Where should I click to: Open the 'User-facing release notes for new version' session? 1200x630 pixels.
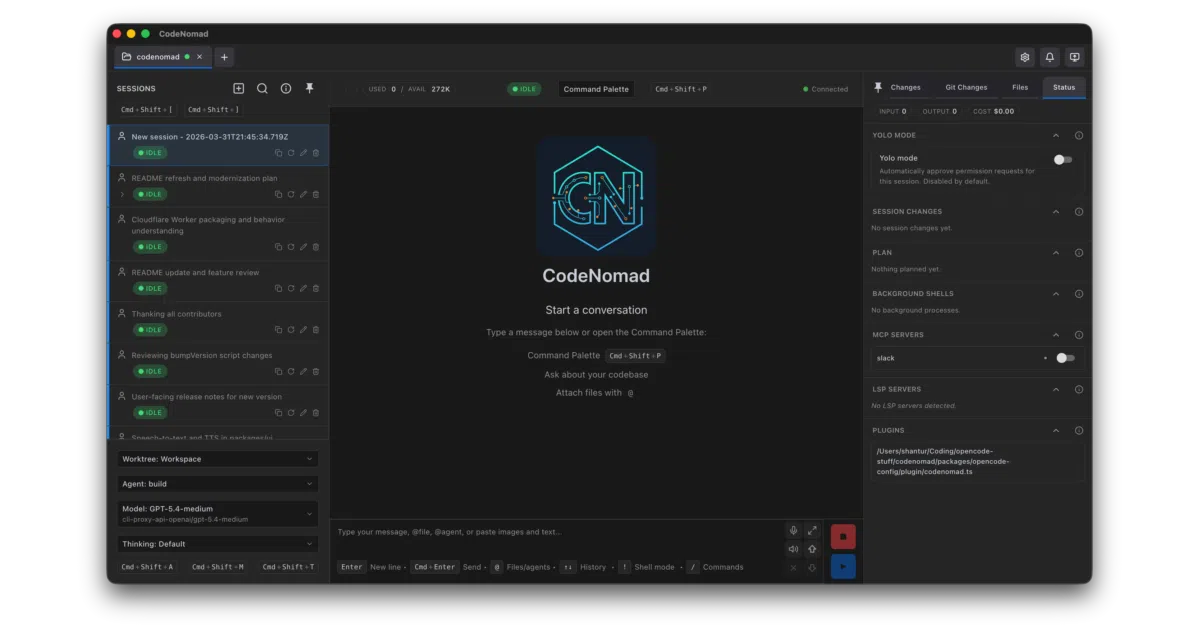pos(218,404)
